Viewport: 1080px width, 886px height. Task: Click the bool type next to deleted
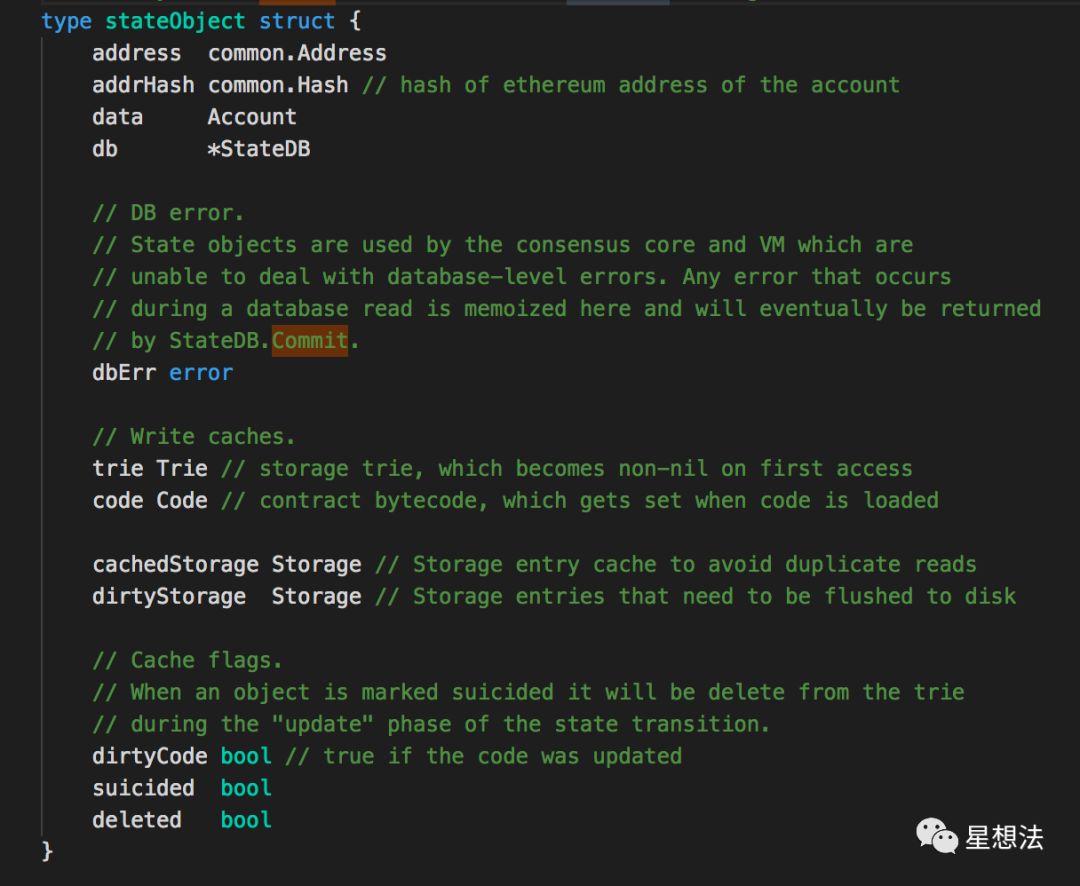pyautogui.click(x=246, y=820)
